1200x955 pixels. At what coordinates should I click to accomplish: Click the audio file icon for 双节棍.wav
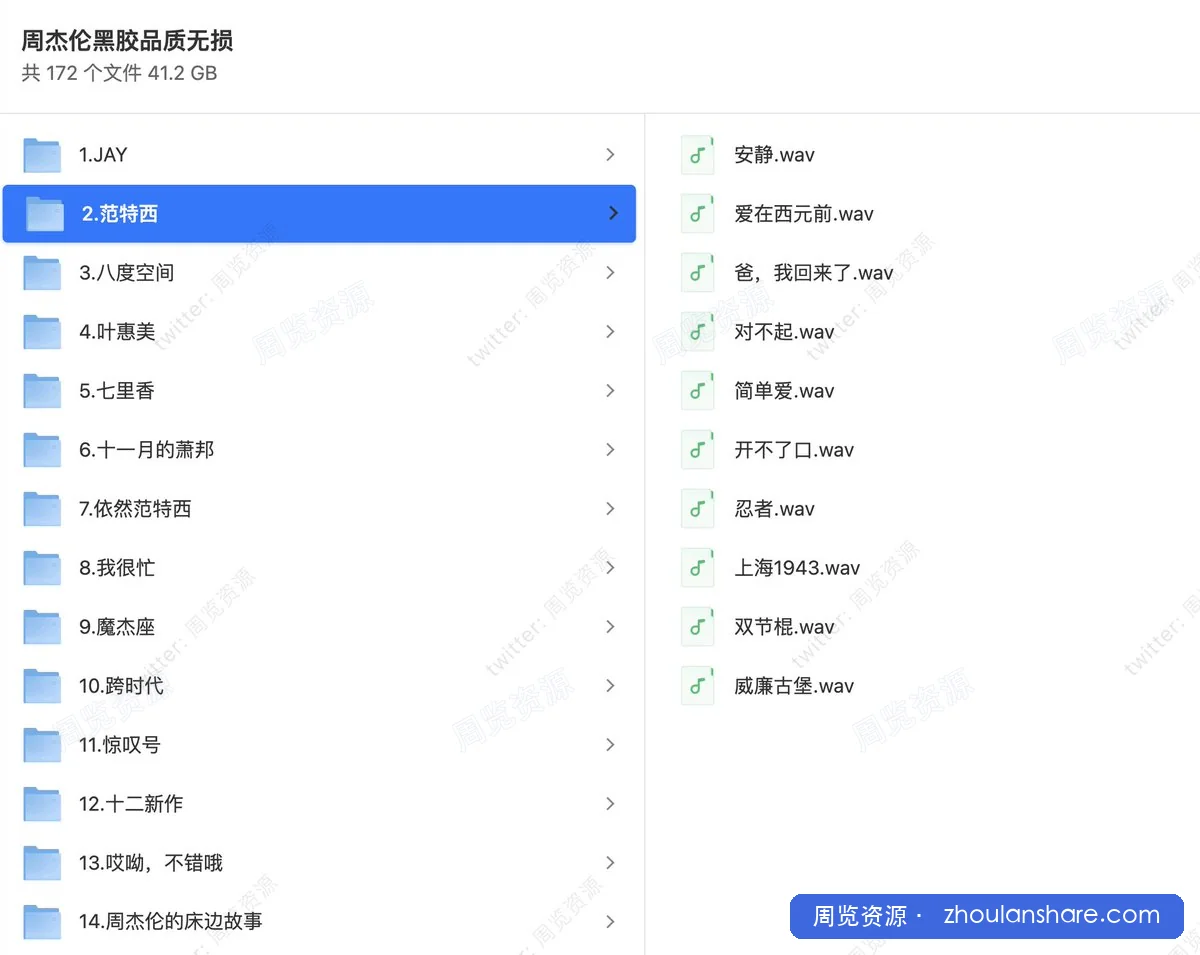[x=698, y=627]
